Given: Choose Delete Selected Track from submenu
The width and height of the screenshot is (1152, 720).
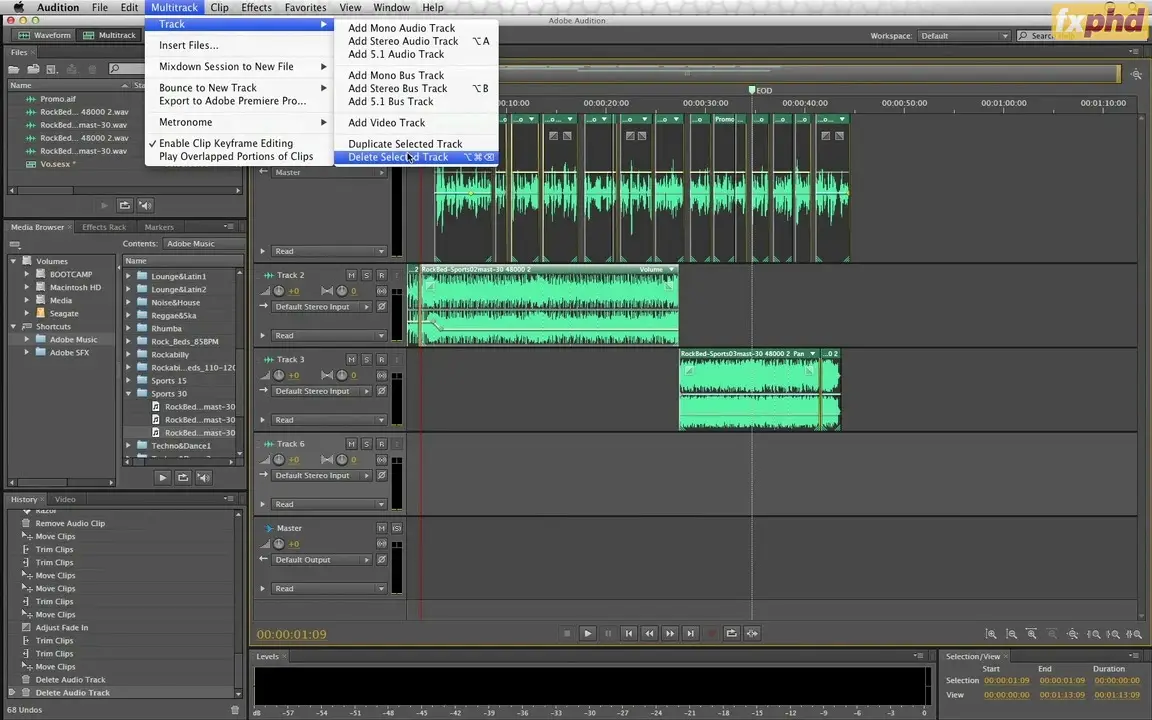Looking at the screenshot, I should point(398,157).
